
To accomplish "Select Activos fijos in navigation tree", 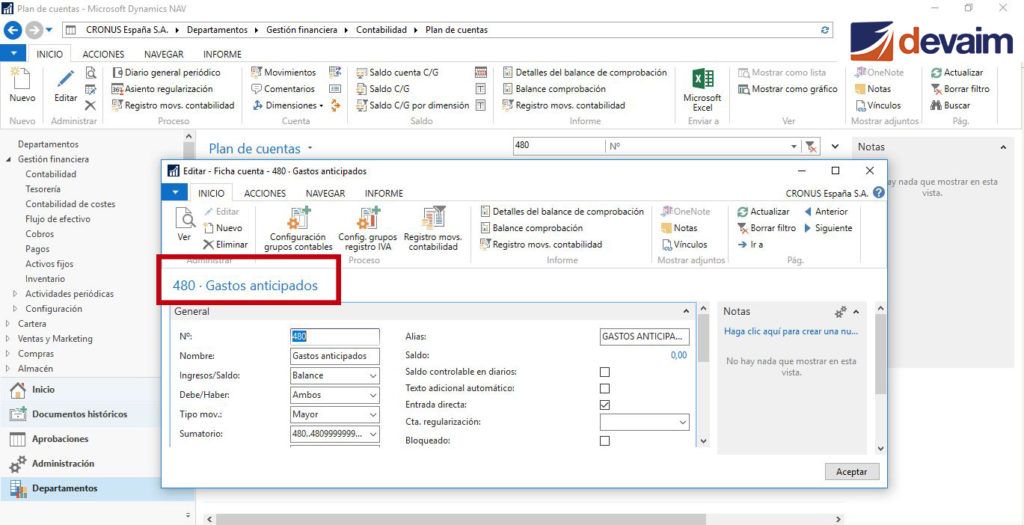I will pos(50,264).
